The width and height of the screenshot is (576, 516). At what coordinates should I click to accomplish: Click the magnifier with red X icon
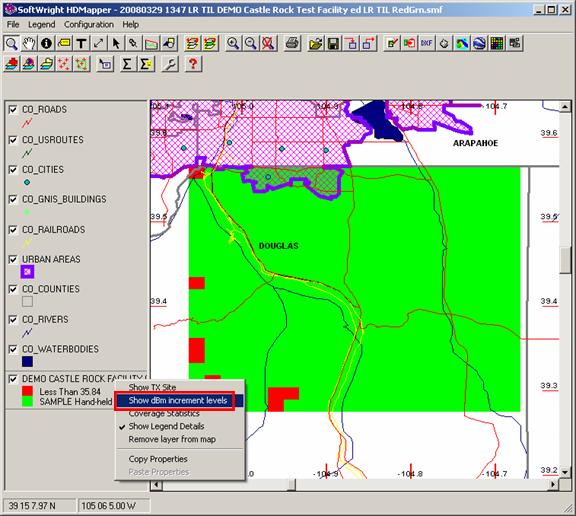coord(268,43)
